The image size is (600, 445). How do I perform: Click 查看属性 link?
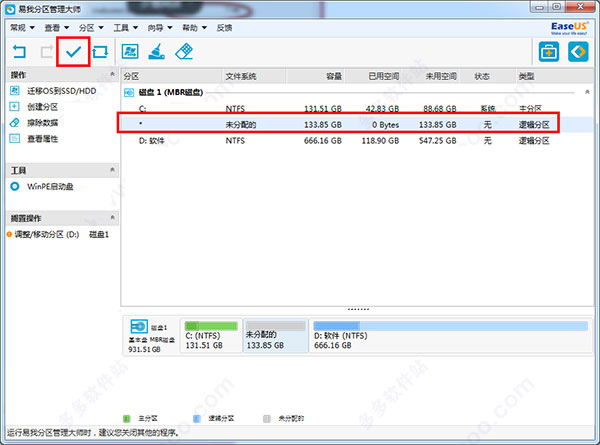click(42, 138)
